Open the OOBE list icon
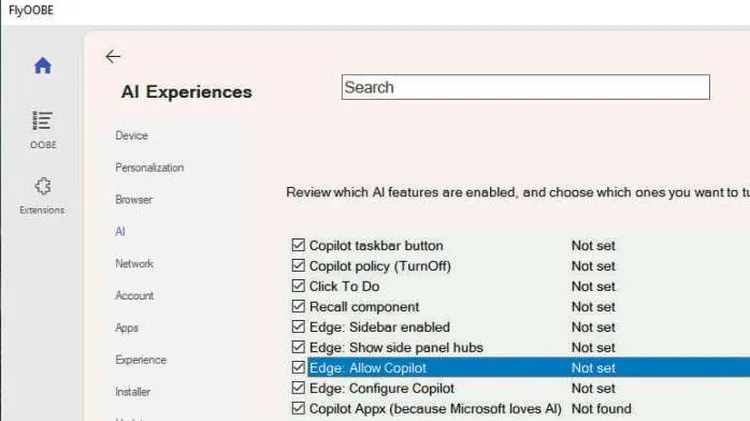This screenshot has width=750, height=421. coord(42,122)
